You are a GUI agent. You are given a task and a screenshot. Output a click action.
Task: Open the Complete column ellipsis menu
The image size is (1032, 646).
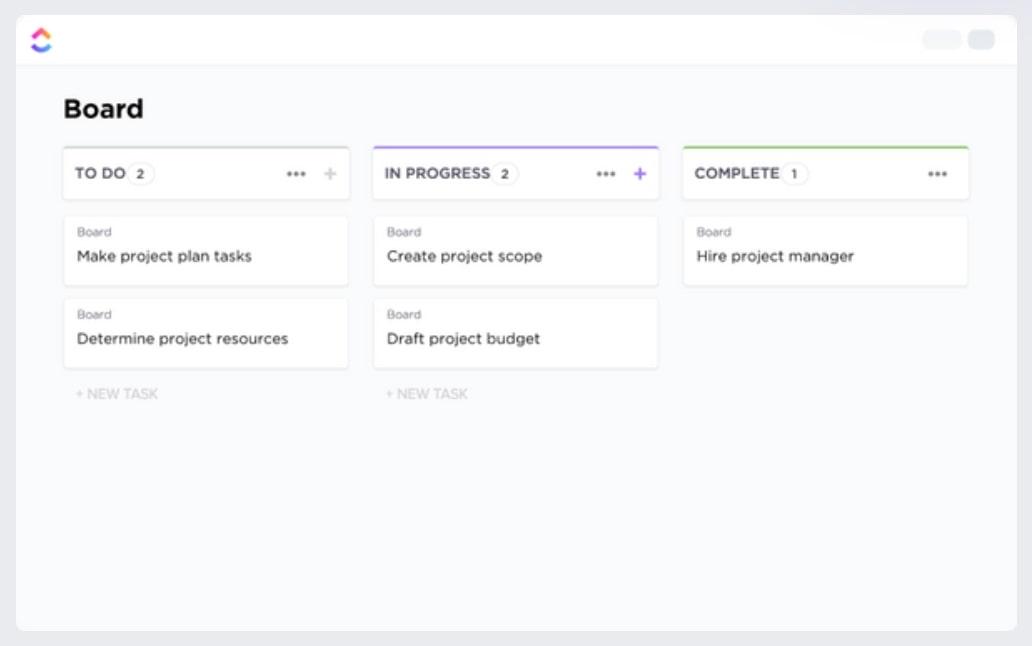pyautogui.click(x=937, y=174)
